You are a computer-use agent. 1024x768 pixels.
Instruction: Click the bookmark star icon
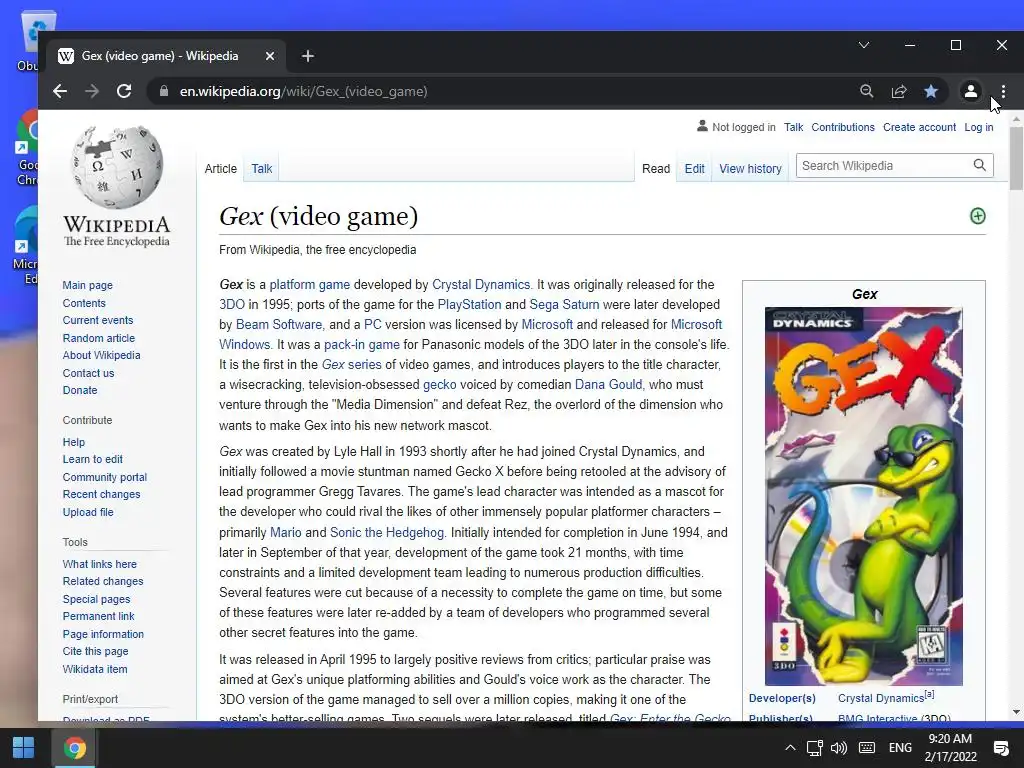[931, 91]
